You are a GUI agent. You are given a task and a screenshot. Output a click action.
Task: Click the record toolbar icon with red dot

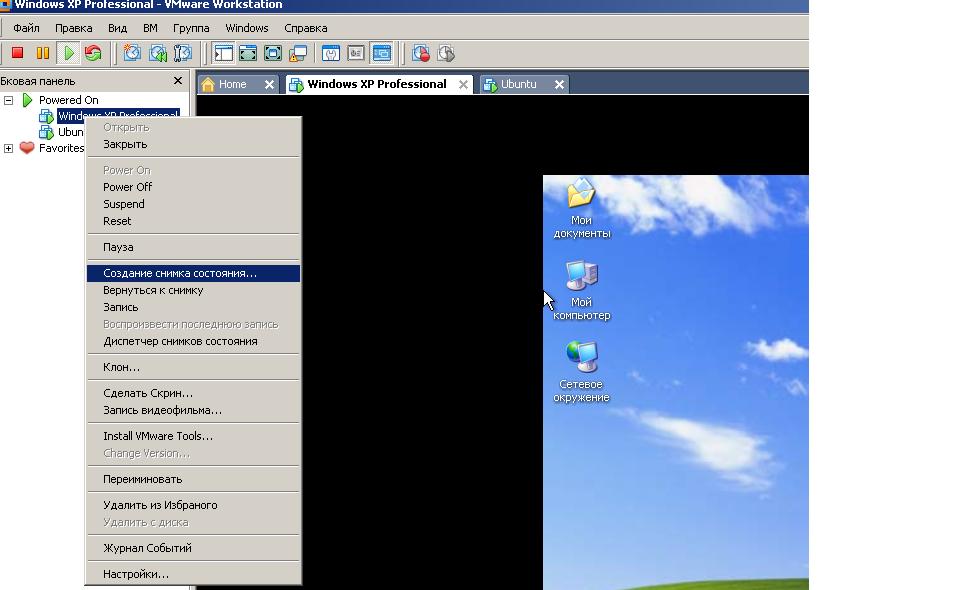[x=421, y=53]
